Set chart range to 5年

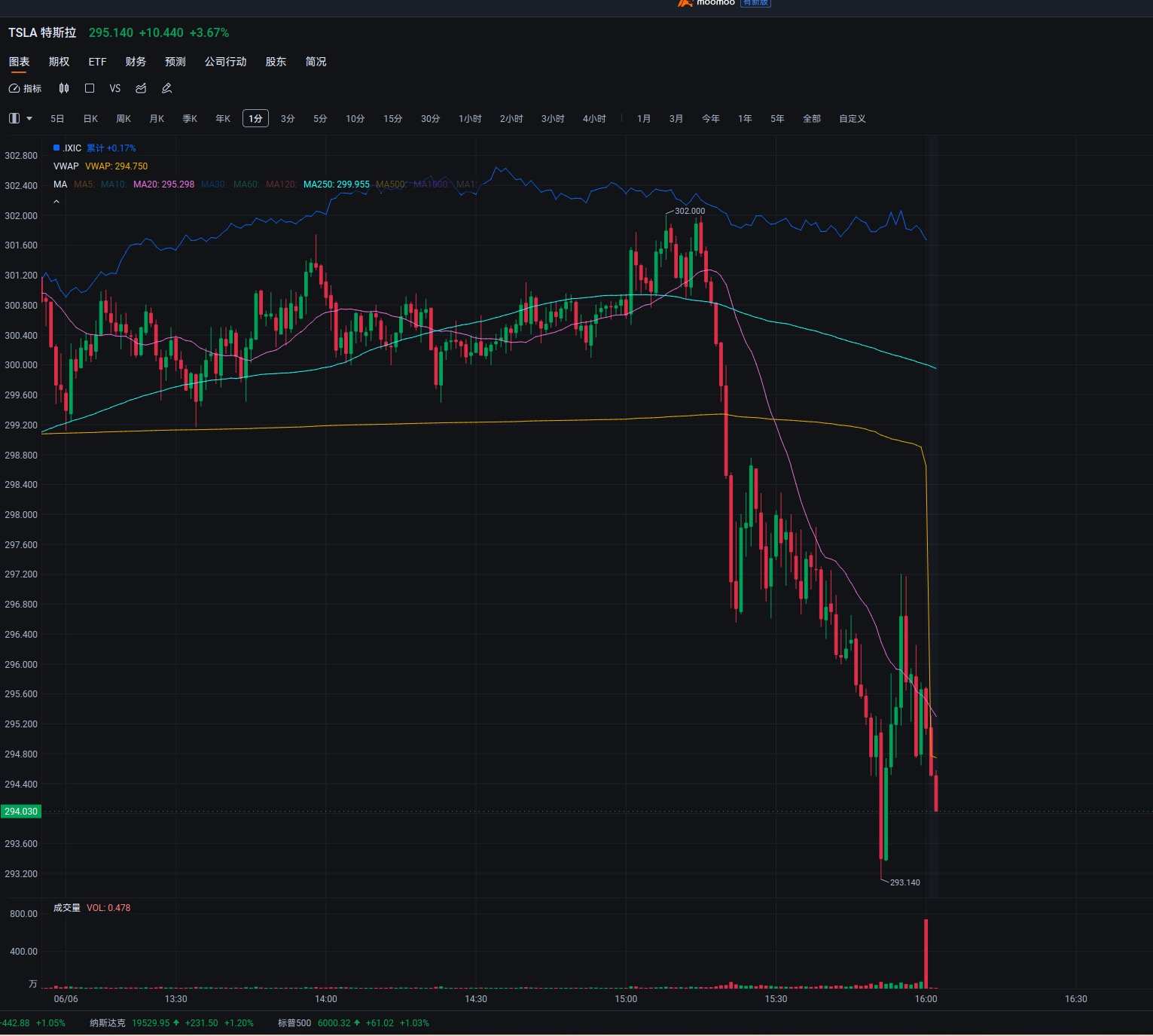click(777, 119)
